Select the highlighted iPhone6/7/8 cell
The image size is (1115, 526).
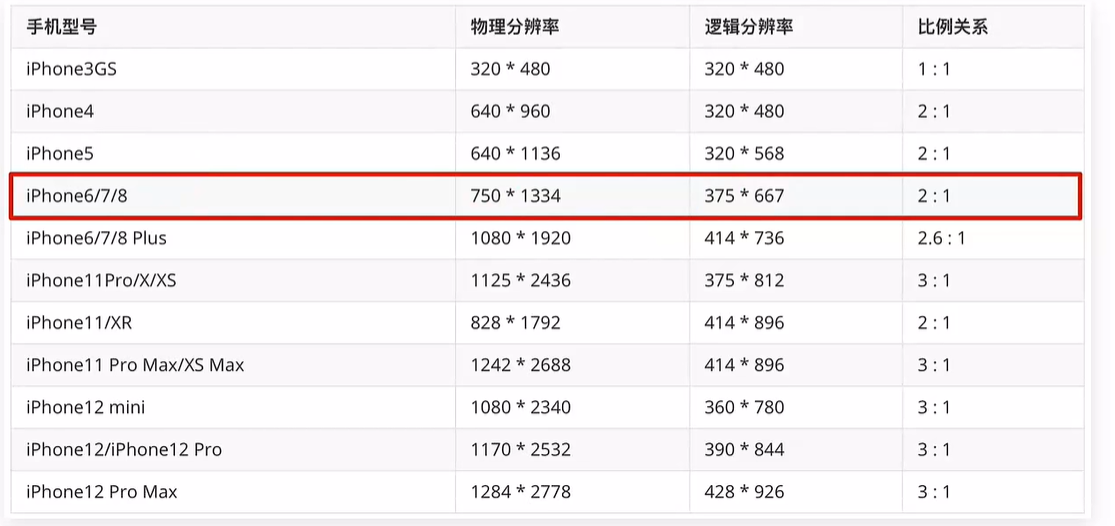coord(77,196)
